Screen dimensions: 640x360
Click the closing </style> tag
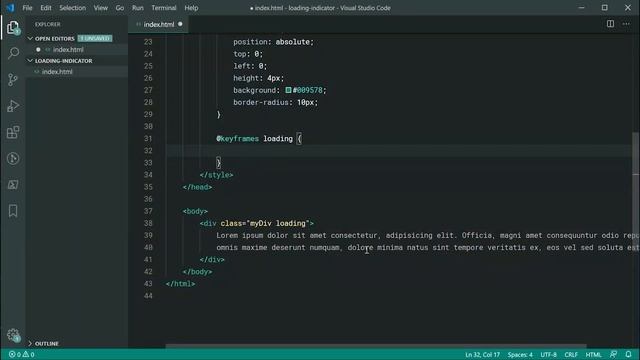pyautogui.click(x=216, y=175)
